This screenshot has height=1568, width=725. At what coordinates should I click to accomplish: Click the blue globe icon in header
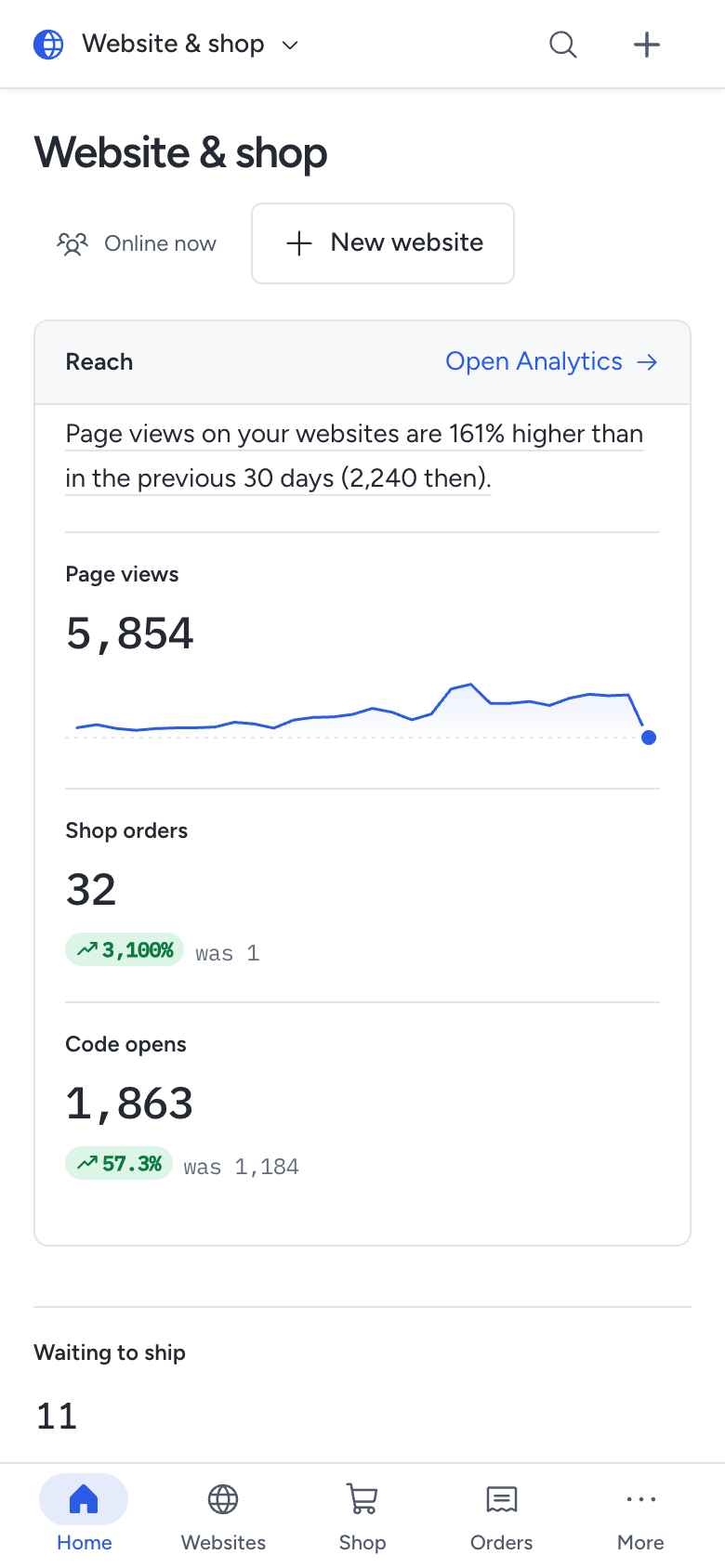tap(48, 45)
